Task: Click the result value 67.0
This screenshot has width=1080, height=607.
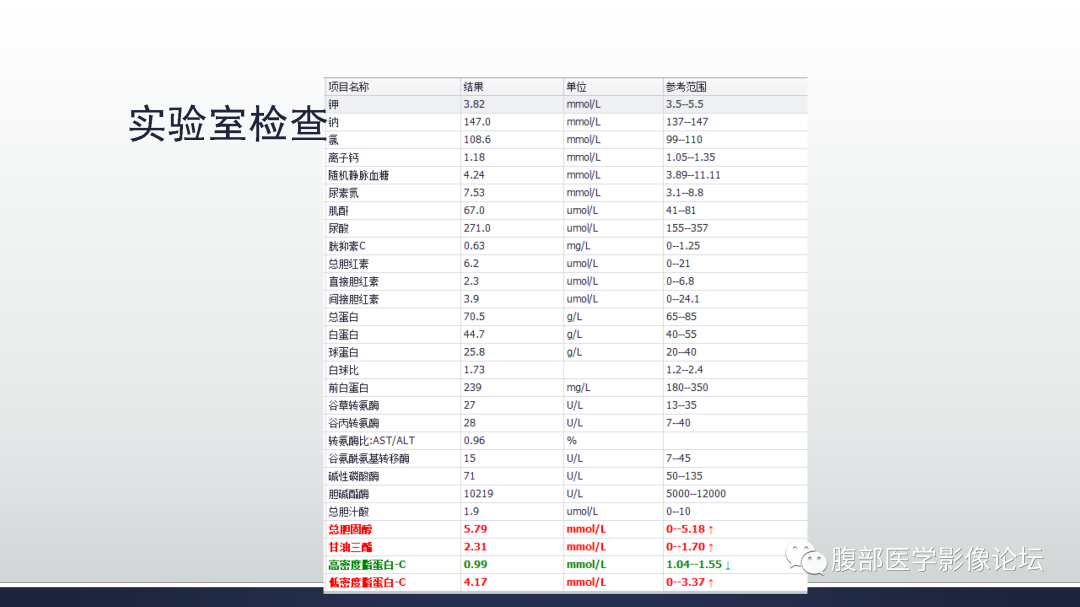Action: 474,211
